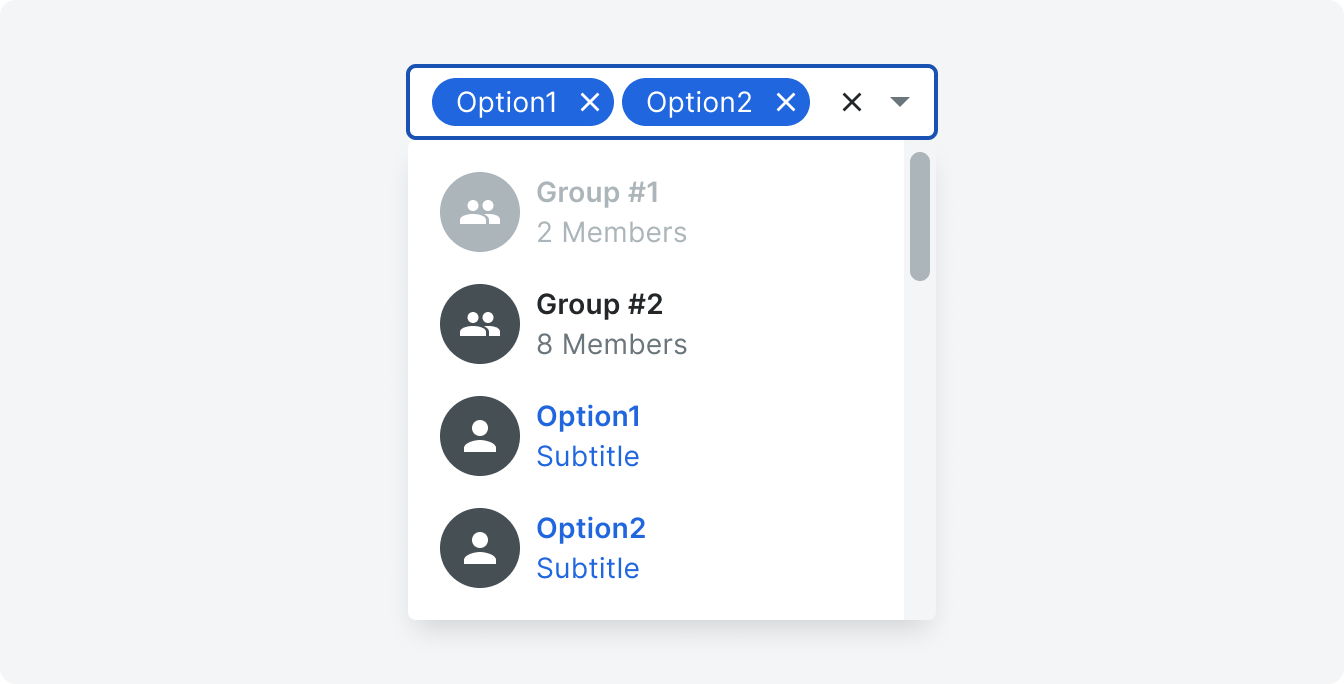The height and width of the screenshot is (684, 1344).
Task: Click the Group #2 avatar icon
Action: 480,324
